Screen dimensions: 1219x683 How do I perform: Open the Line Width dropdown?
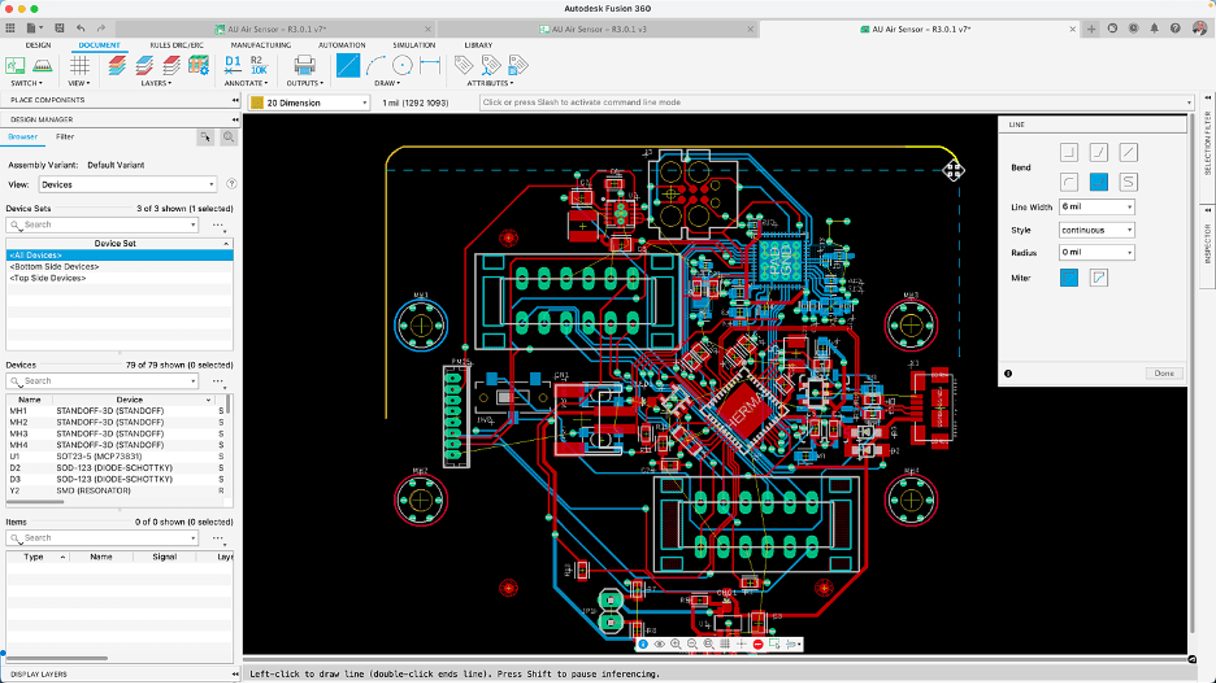[1097, 207]
